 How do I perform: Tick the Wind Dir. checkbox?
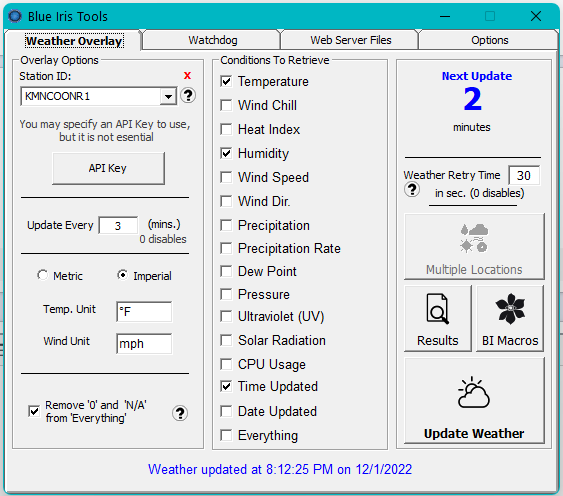(x=226, y=201)
